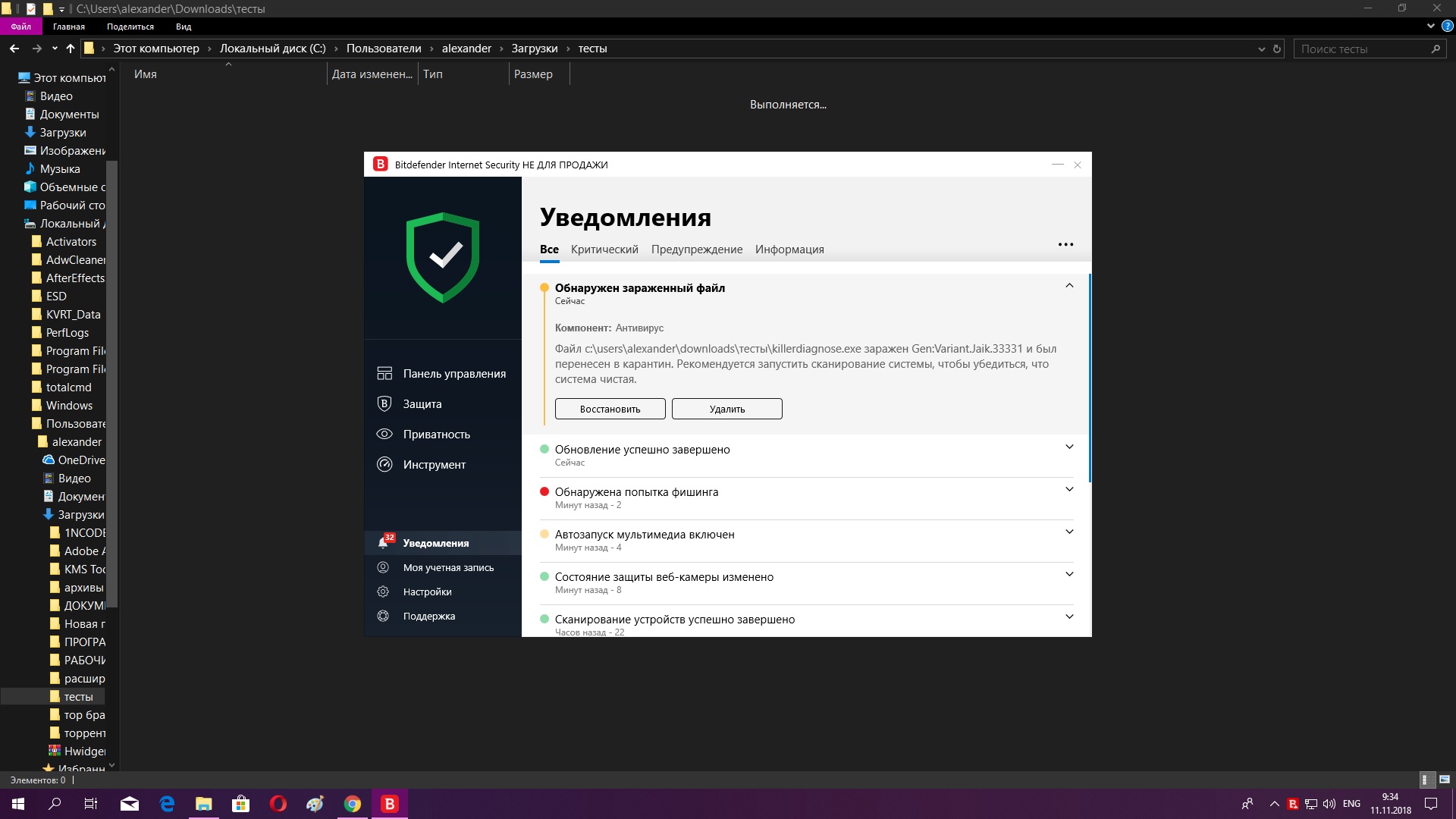The width and height of the screenshot is (1456, 819).
Task: Open the three-dots notifications options menu
Action: pyautogui.click(x=1065, y=244)
